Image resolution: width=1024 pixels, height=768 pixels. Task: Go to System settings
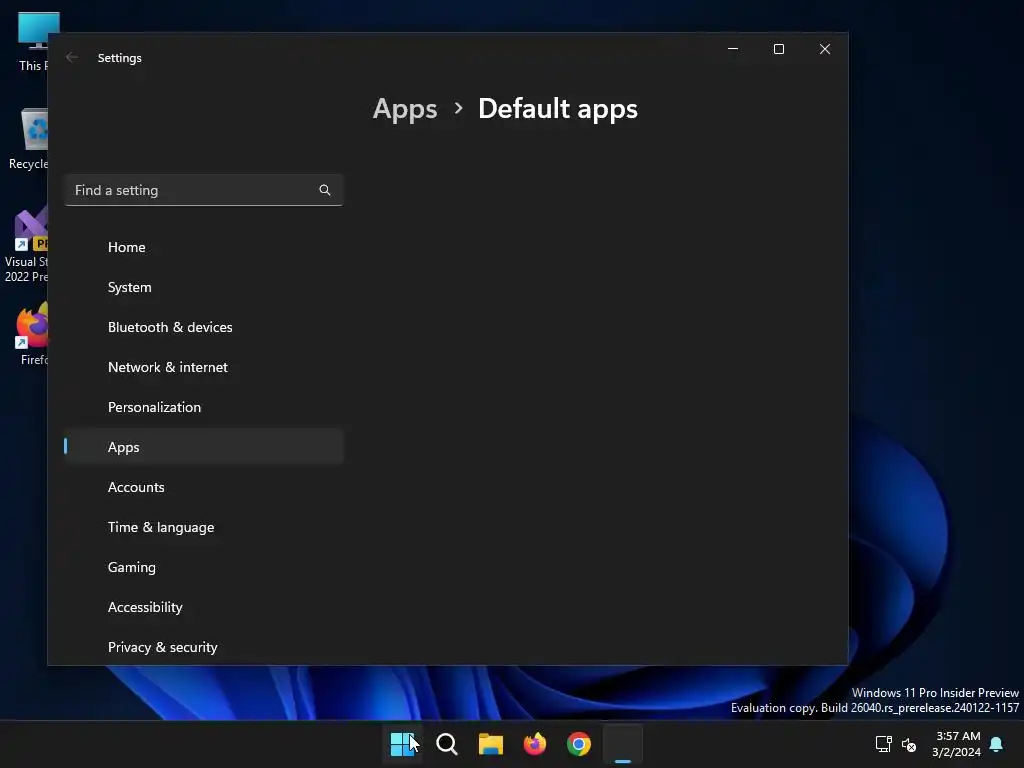(x=204, y=287)
